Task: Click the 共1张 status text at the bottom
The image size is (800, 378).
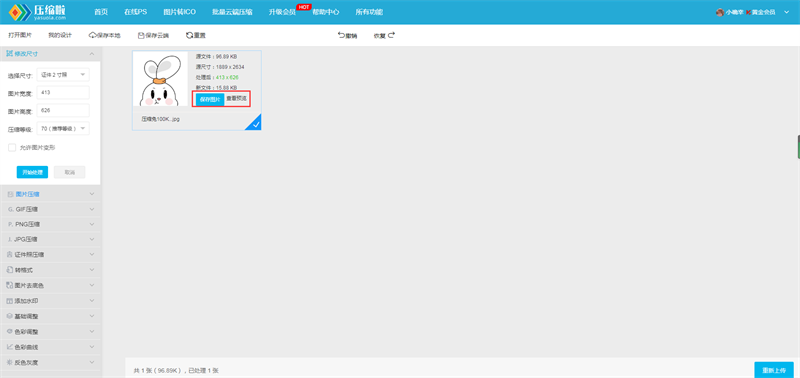Action: 177,370
